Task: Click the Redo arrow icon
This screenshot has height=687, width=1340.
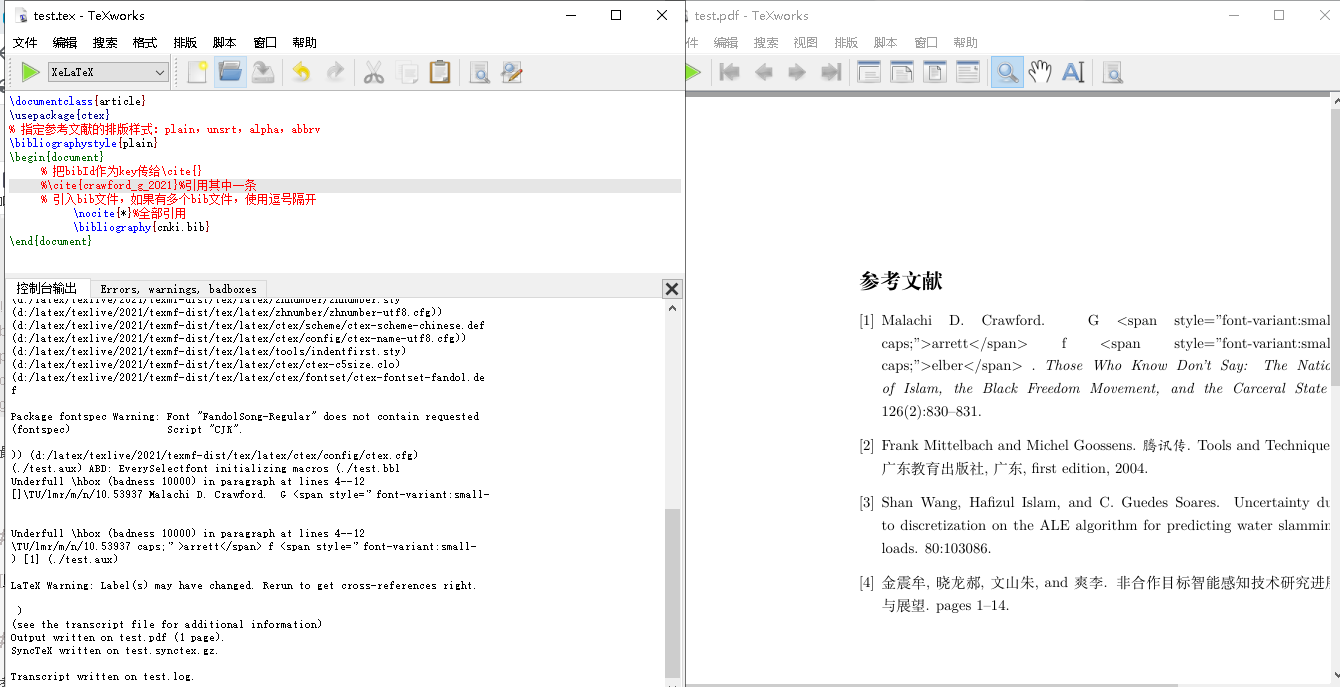Action: click(335, 72)
